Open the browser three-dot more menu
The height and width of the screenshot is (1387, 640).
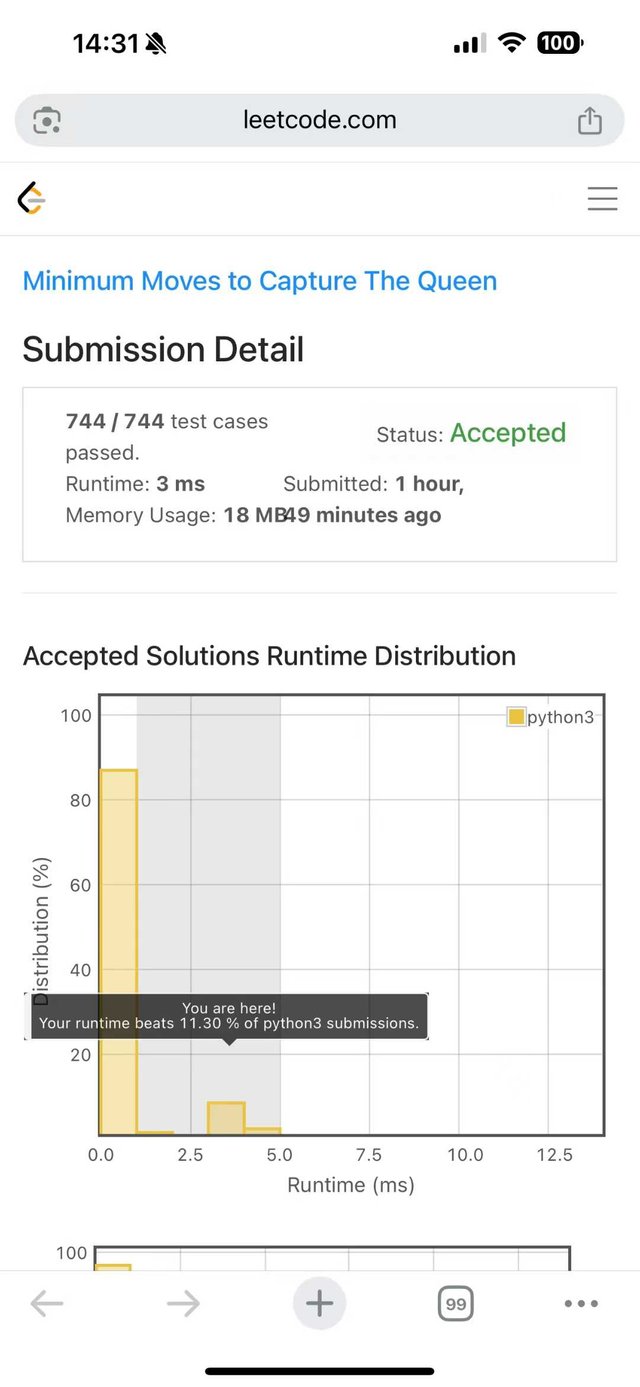581,1303
